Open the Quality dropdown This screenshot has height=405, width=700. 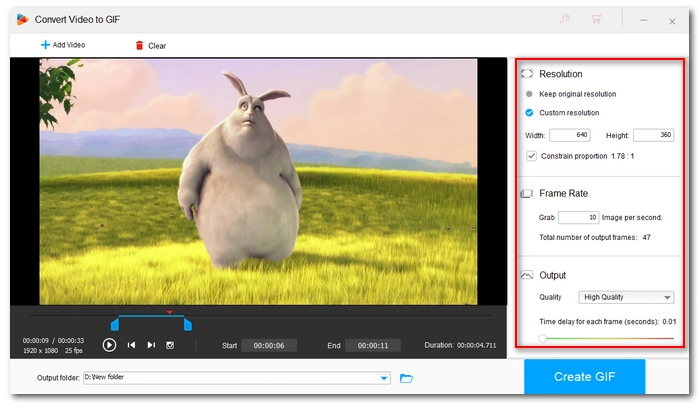click(x=626, y=297)
